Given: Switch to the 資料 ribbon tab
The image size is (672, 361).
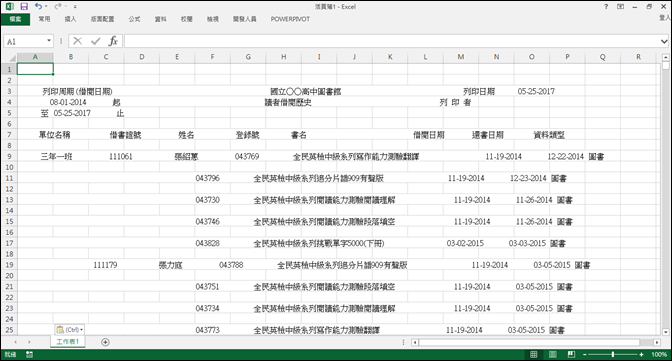Looking at the screenshot, I should coord(160,19).
